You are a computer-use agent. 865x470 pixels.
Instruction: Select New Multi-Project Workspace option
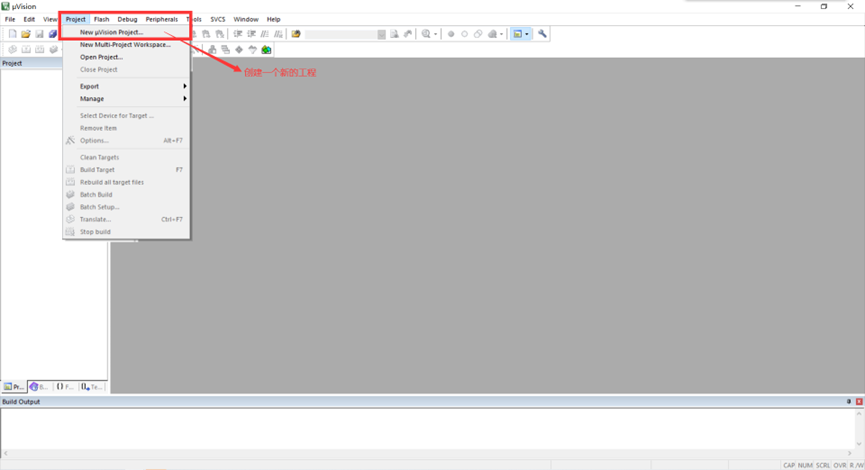tap(125, 45)
